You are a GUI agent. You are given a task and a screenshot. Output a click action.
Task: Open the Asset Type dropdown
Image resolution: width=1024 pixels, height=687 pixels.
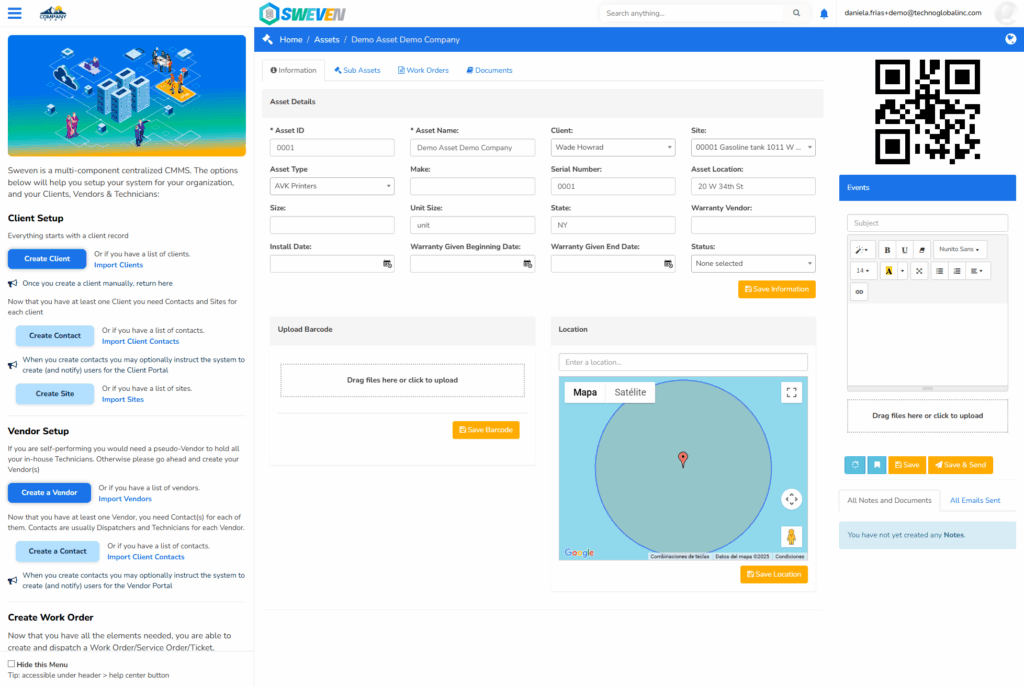(332, 186)
